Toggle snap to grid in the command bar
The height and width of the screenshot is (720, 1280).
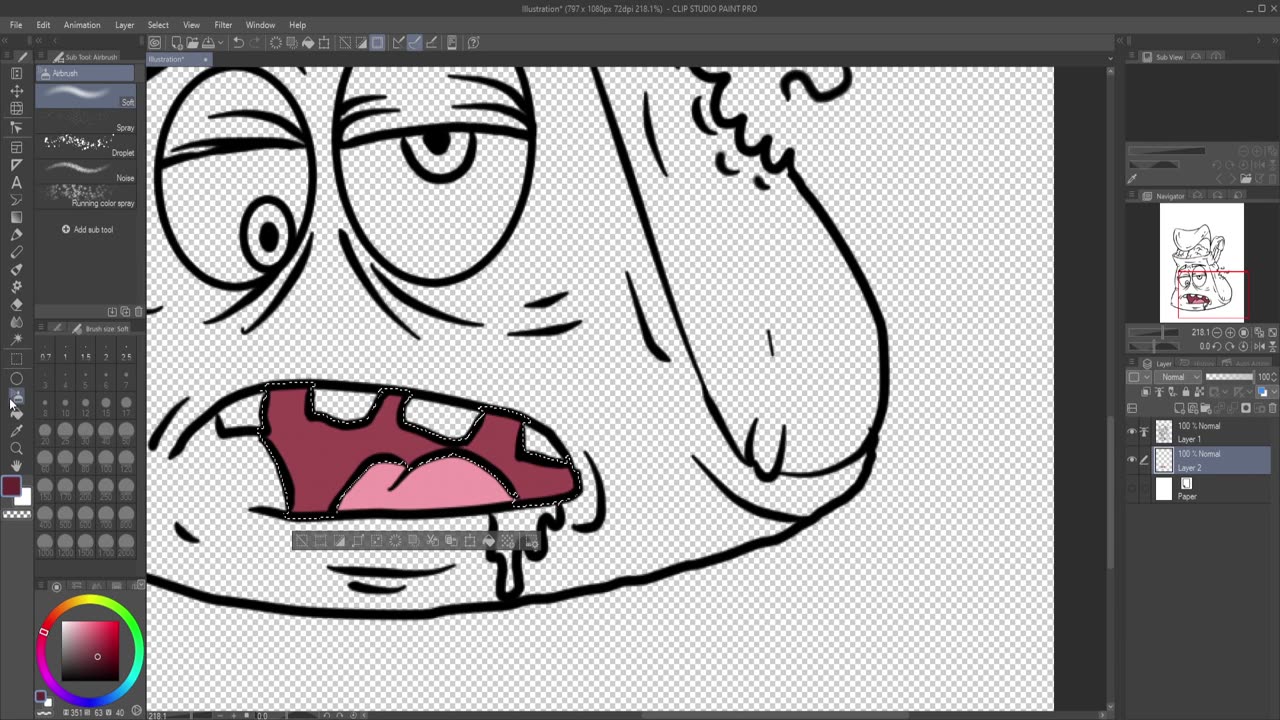432,43
